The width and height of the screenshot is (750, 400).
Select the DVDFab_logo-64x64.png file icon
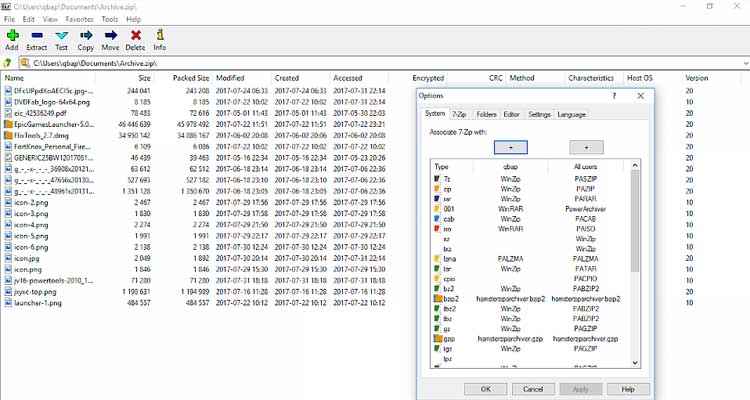pos(8,102)
